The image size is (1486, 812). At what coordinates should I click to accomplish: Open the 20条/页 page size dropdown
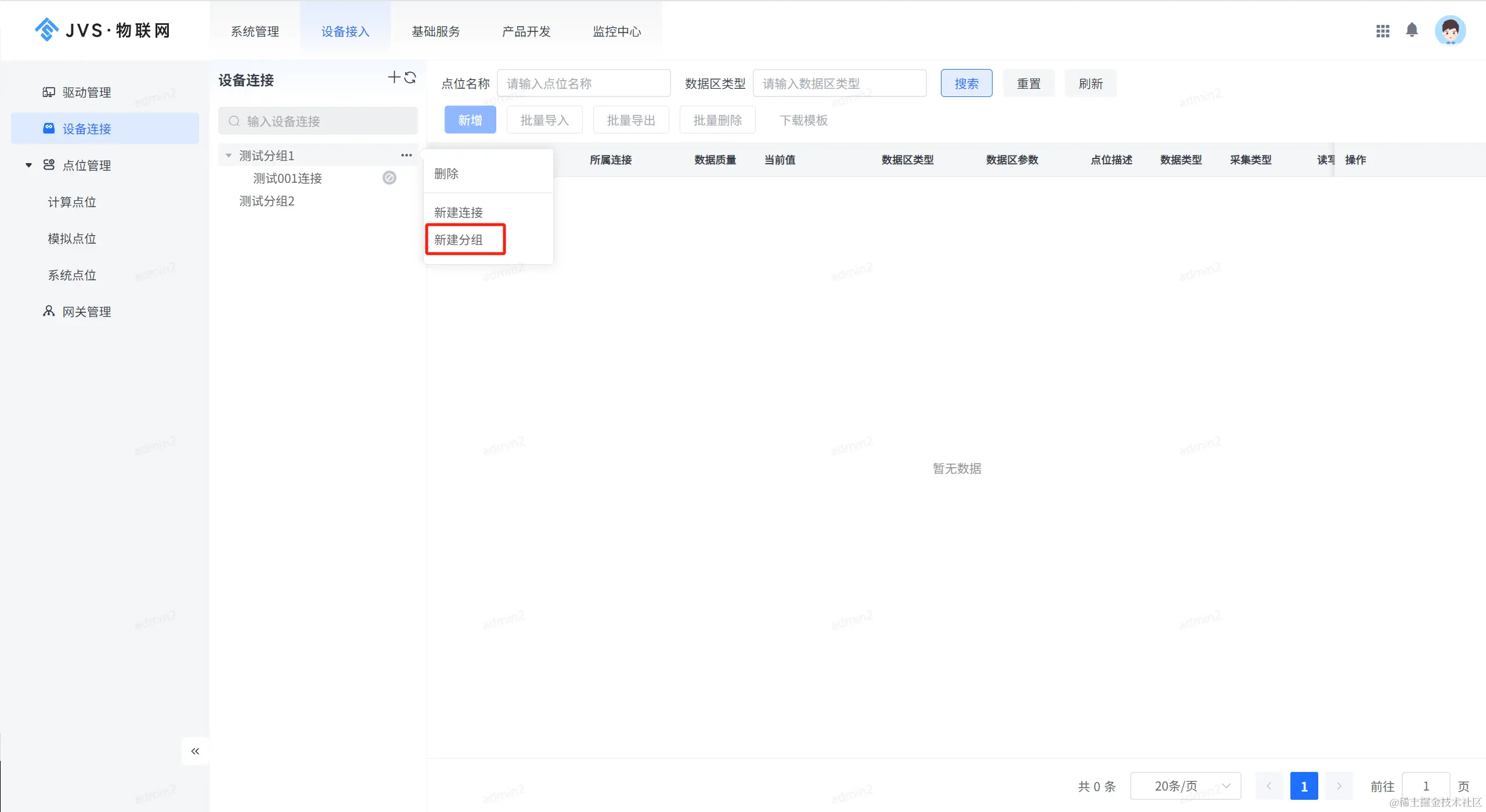click(x=1185, y=786)
